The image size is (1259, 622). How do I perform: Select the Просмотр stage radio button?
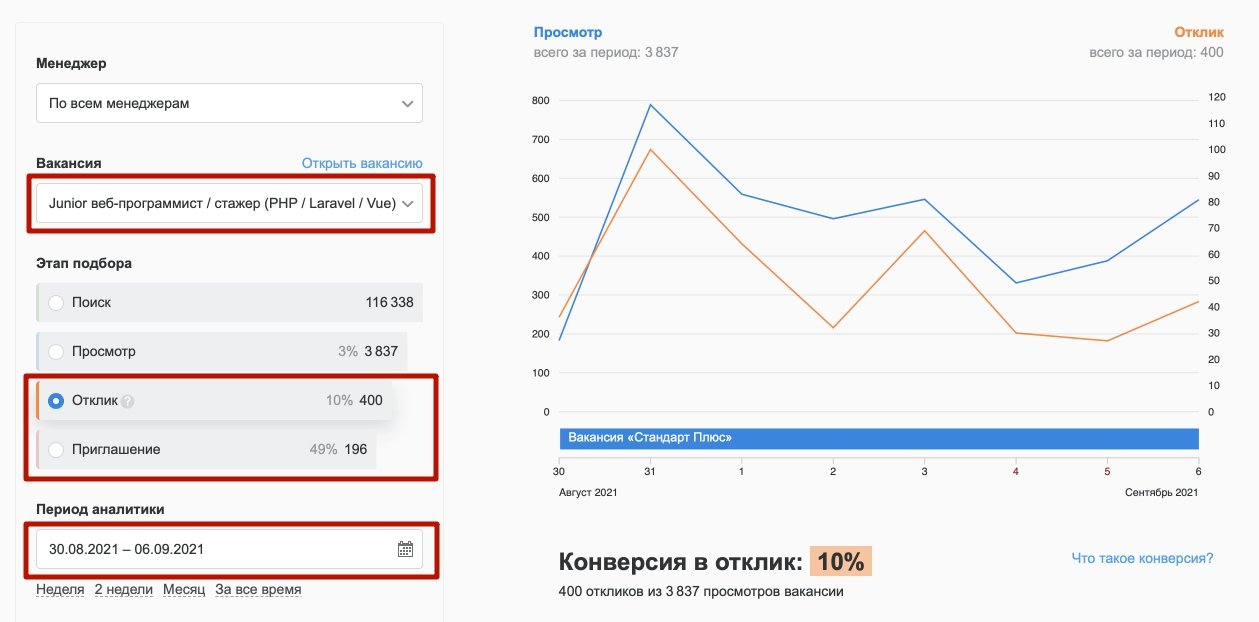[56, 352]
